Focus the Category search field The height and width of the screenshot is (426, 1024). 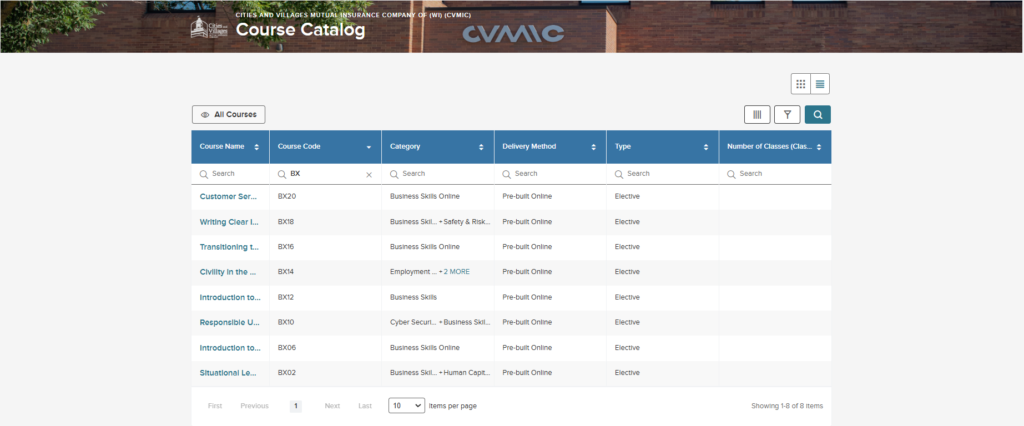(438, 174)
